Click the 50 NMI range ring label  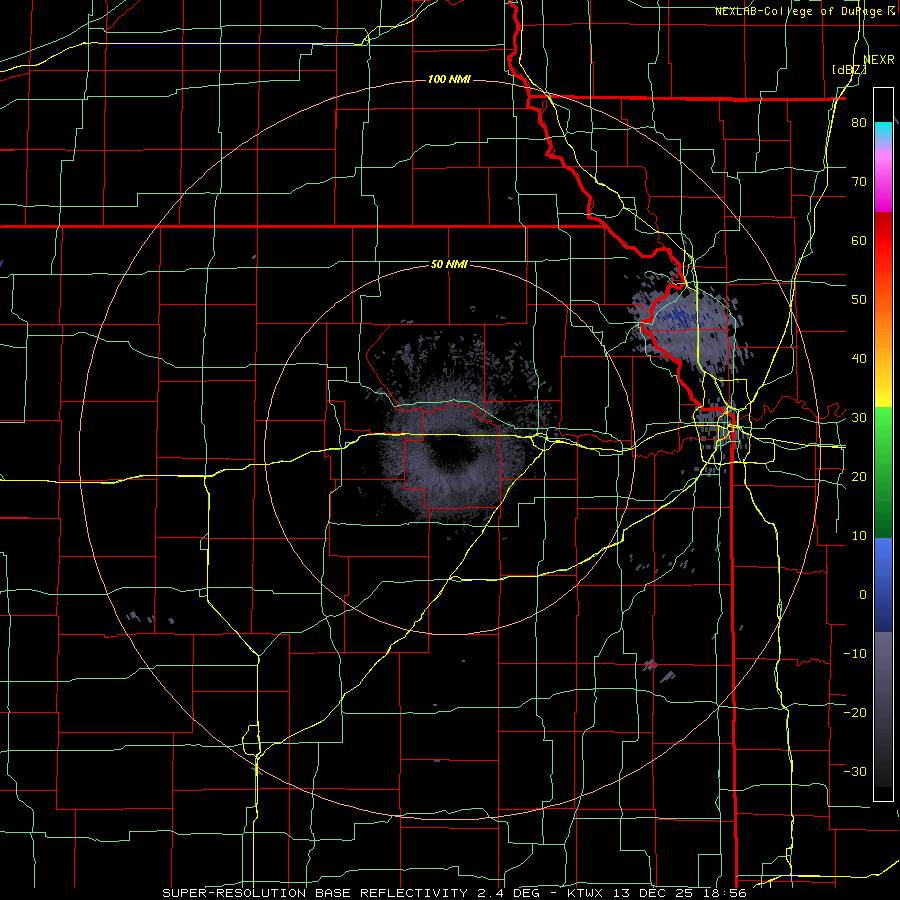coord(449,264)
